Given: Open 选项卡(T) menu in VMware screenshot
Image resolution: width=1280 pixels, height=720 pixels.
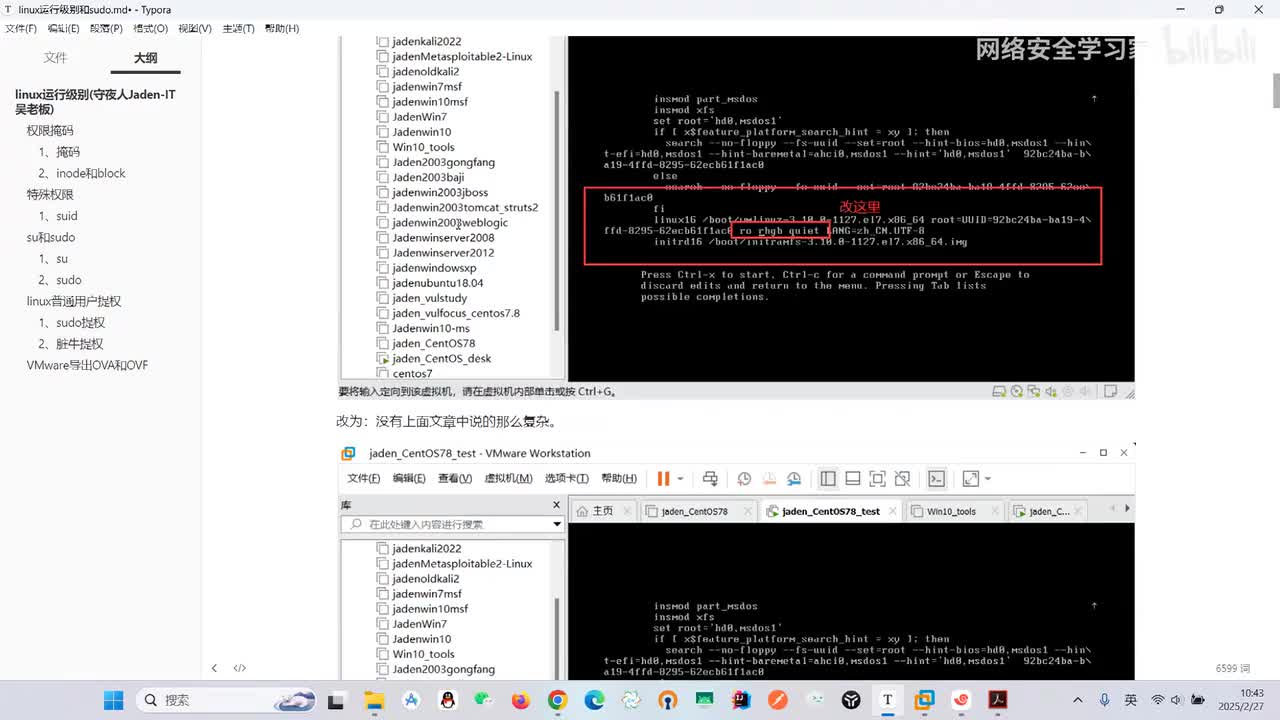Looking at the screenshot, I should coord(566,479).
